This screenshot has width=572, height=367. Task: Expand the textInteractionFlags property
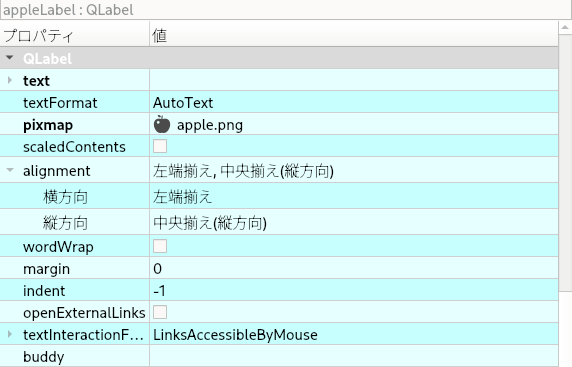[x=10, y=334]
